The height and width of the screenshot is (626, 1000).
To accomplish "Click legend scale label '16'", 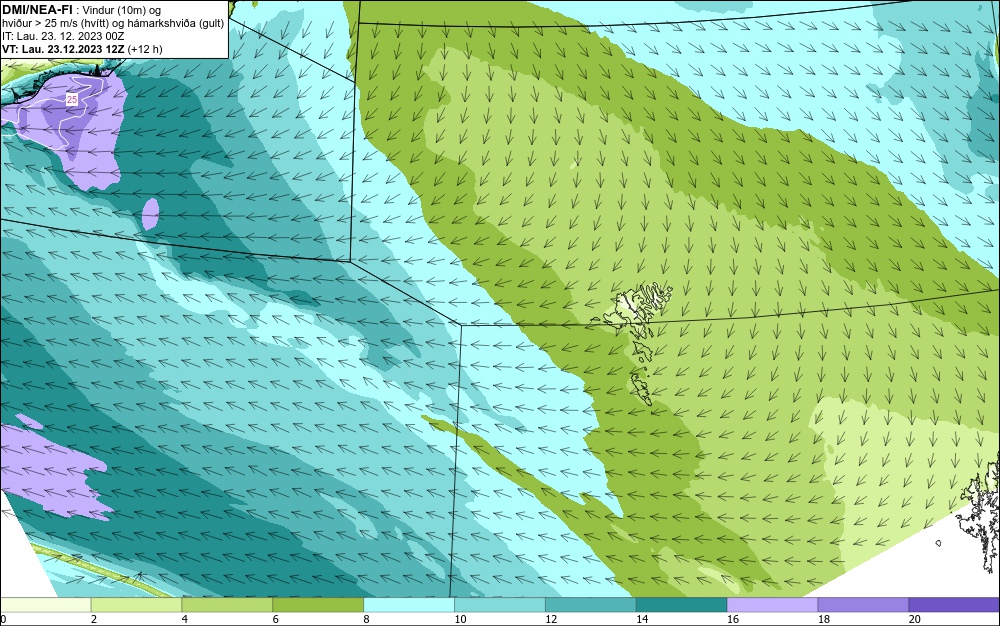I will pyautogui.click(x=733, y=619).
